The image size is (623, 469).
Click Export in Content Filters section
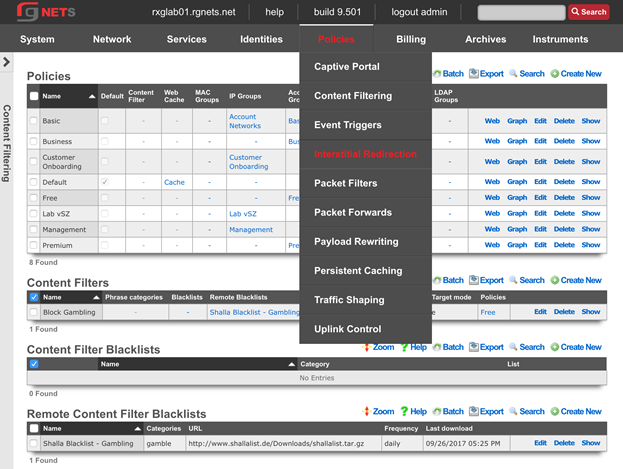(486, 280)
